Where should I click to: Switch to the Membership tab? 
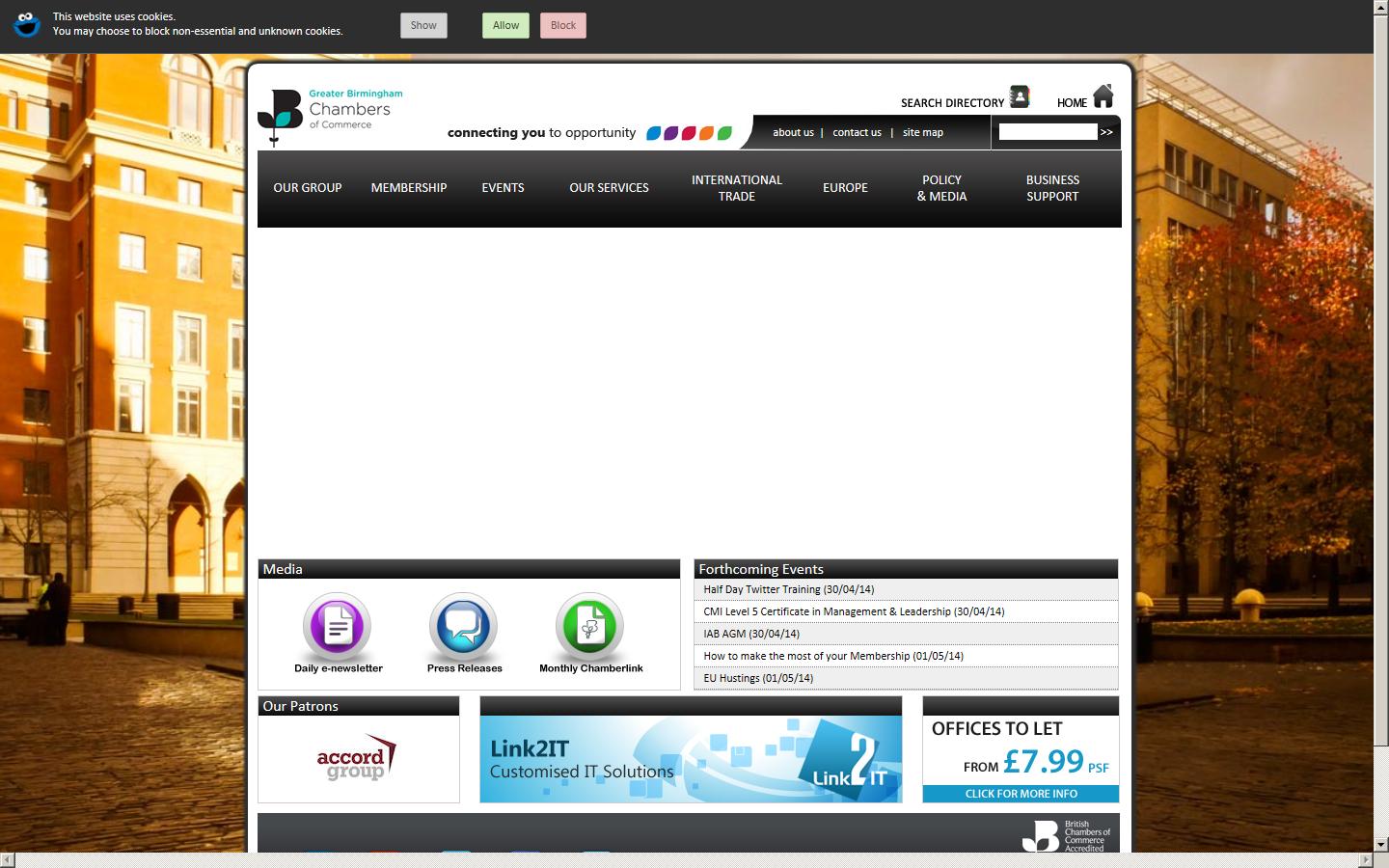408,188
